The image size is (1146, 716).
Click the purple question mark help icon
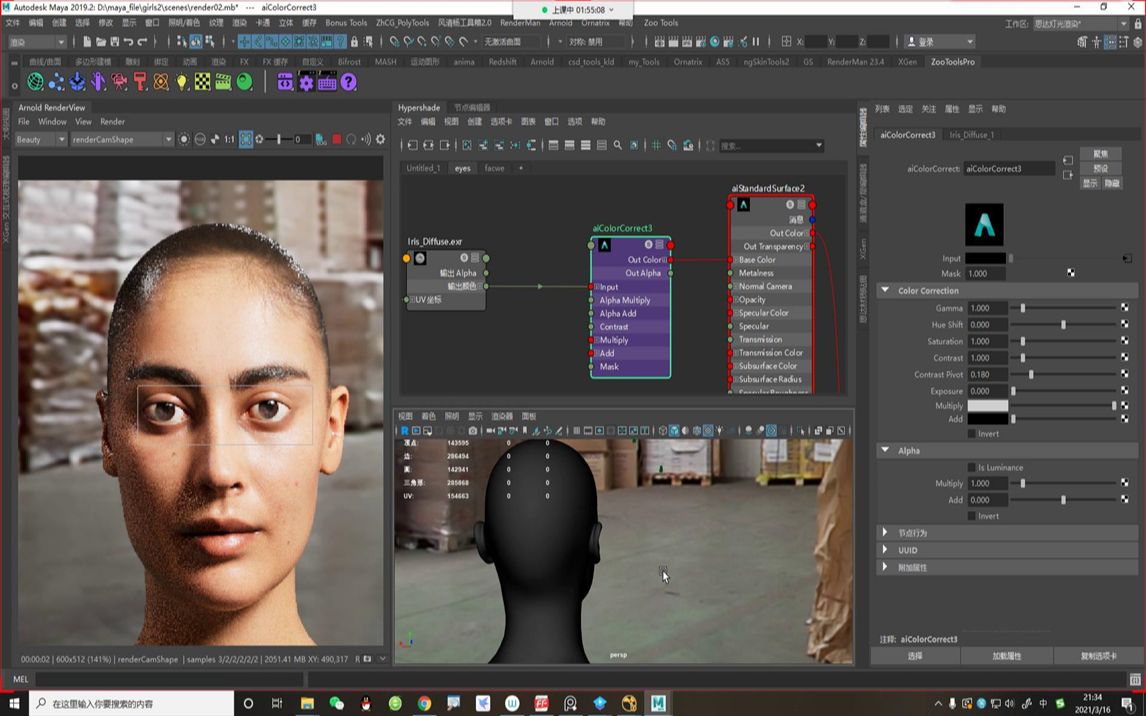348,82
